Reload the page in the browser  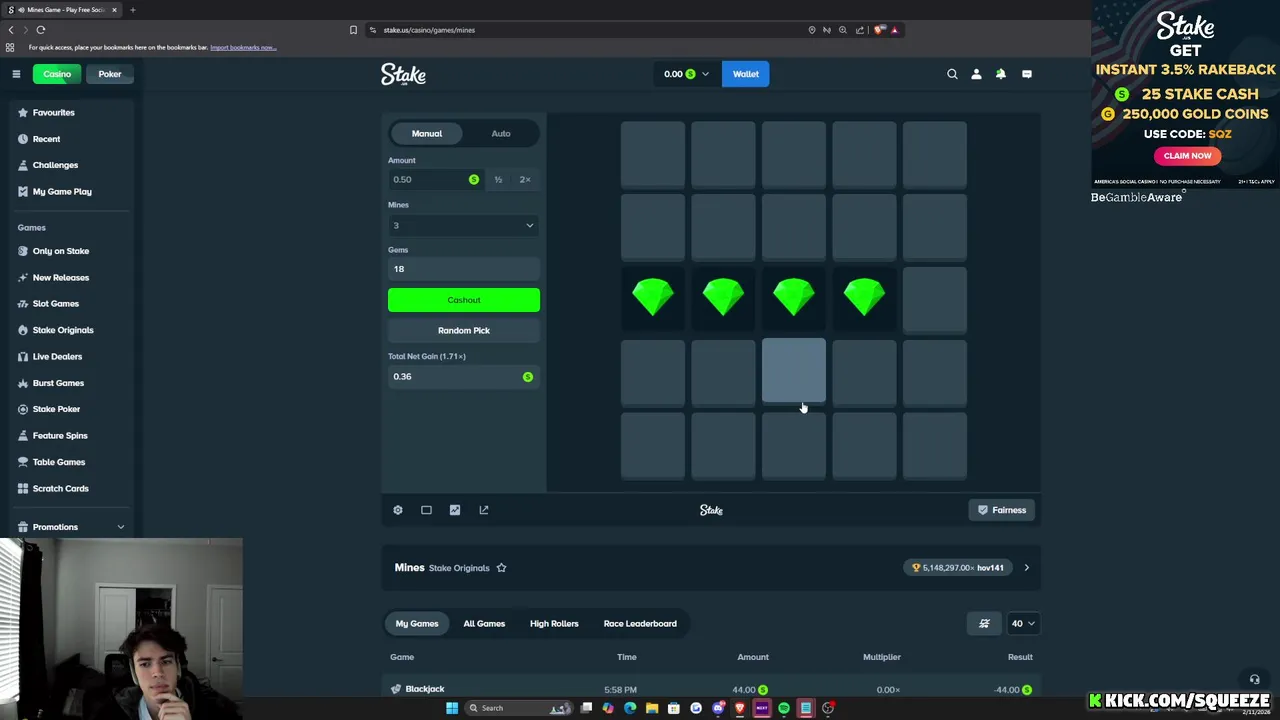tap(41, 30)
